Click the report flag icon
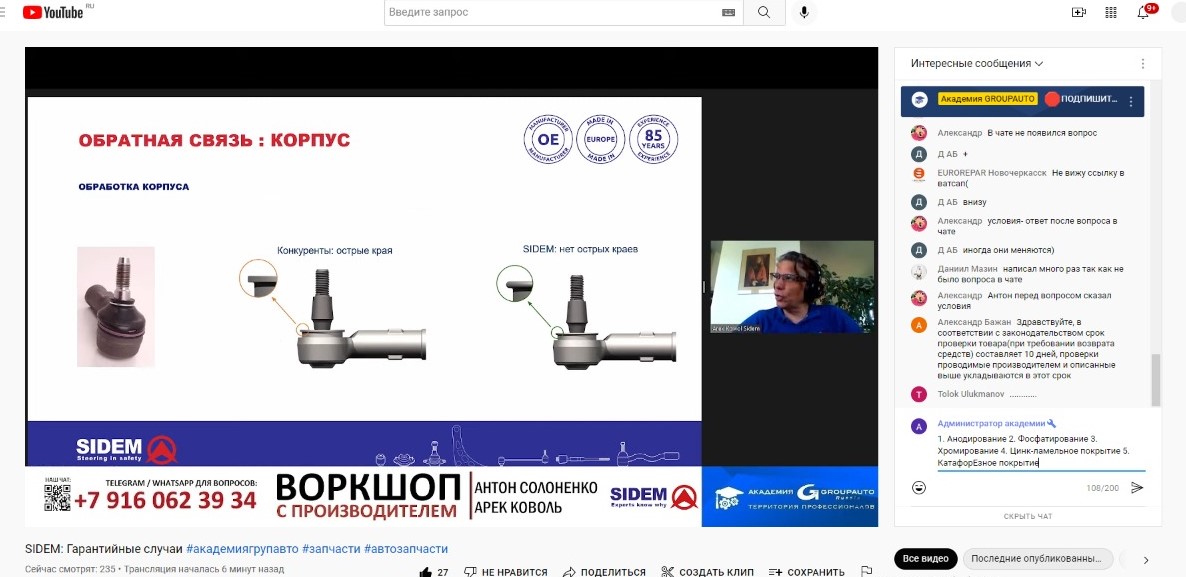Viewport: 1186px width, 577px height. click(x=867, y=572)
